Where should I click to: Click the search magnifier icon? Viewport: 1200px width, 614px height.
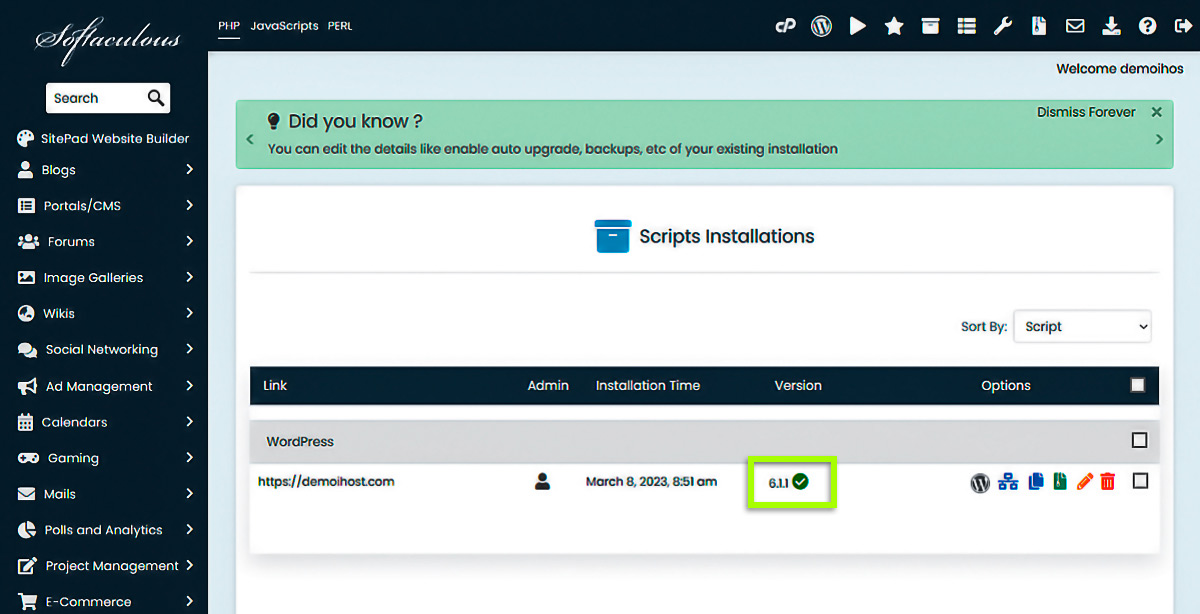tap(156, 98)
